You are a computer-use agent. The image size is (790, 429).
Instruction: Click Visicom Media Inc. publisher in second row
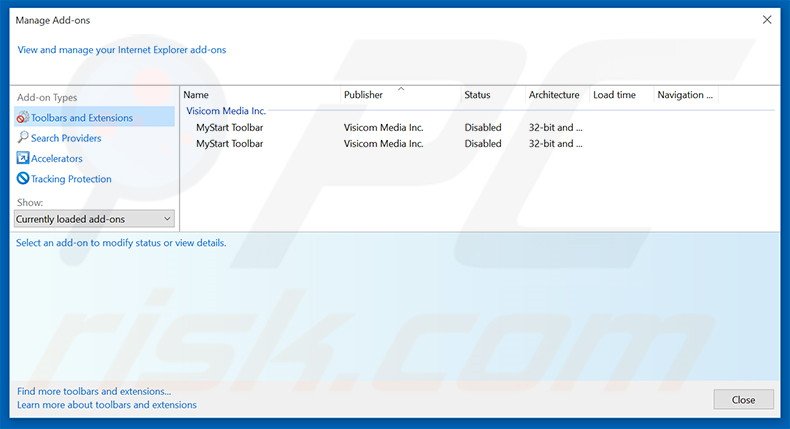[383, 144]
